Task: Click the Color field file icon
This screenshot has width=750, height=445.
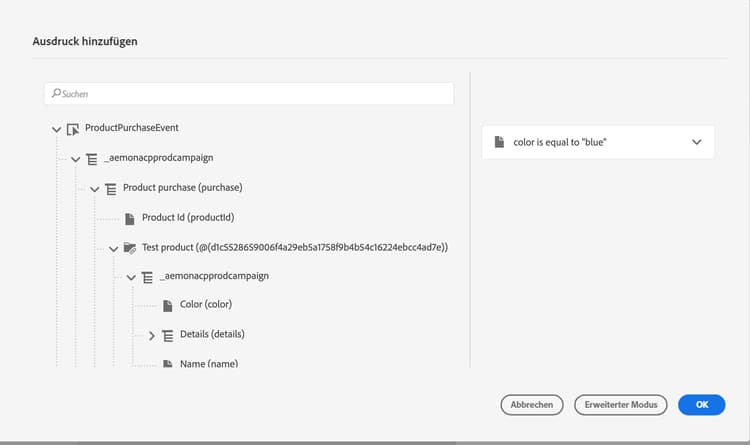Action: click(167, 305)
